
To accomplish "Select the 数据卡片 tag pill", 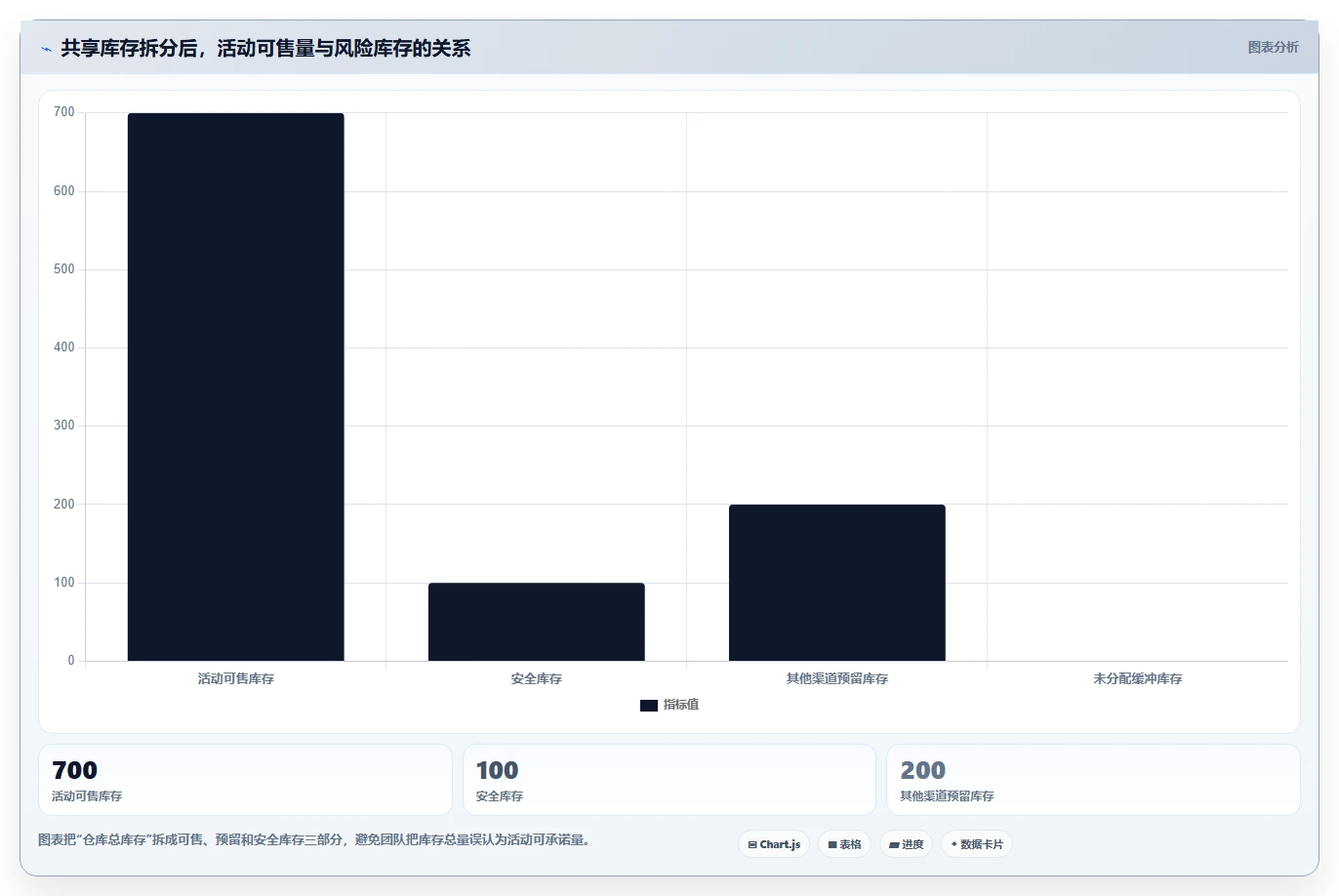I will (x=977, y=844).
